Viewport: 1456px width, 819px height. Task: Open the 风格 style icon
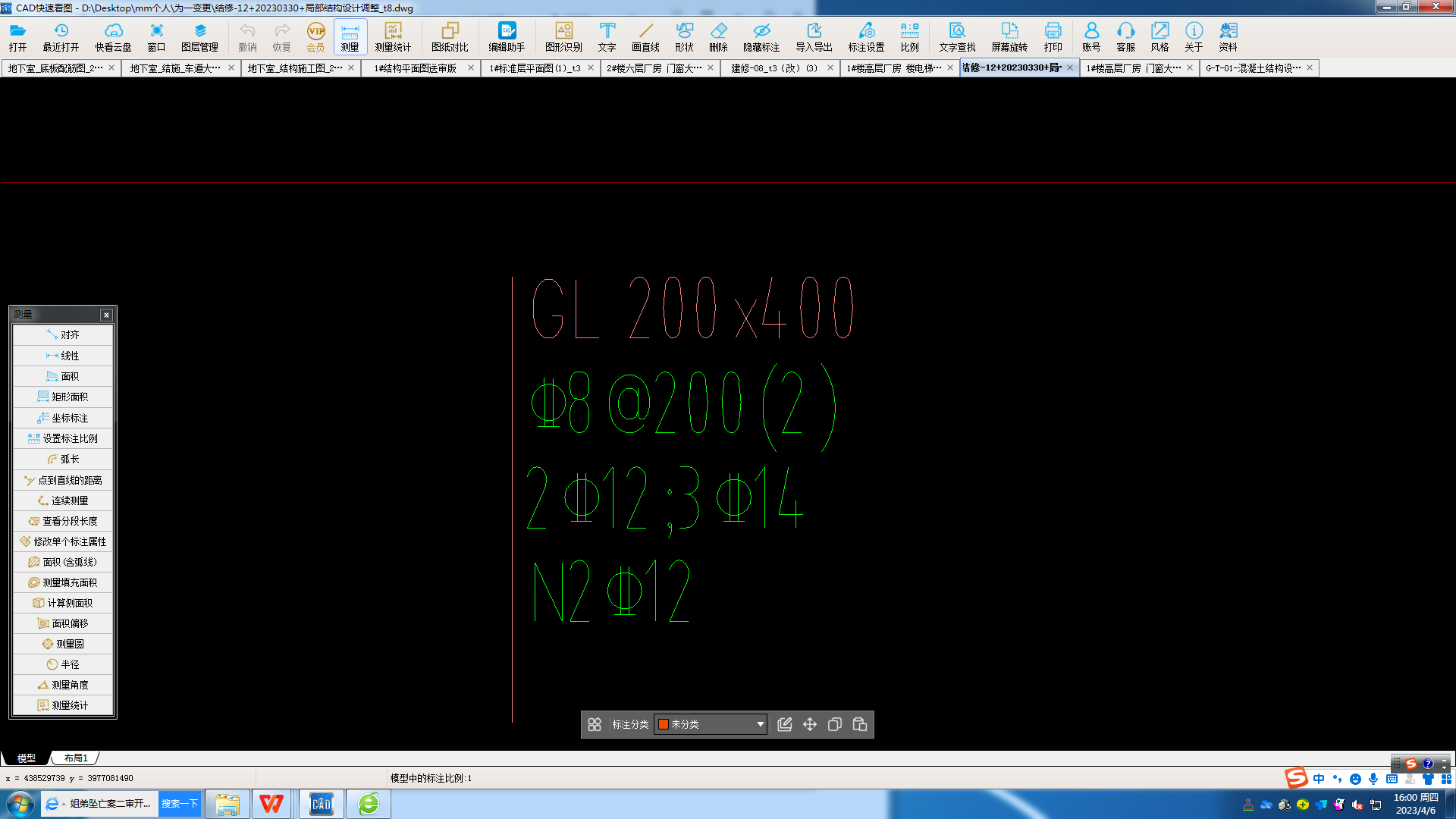[x=1159, y=36]
